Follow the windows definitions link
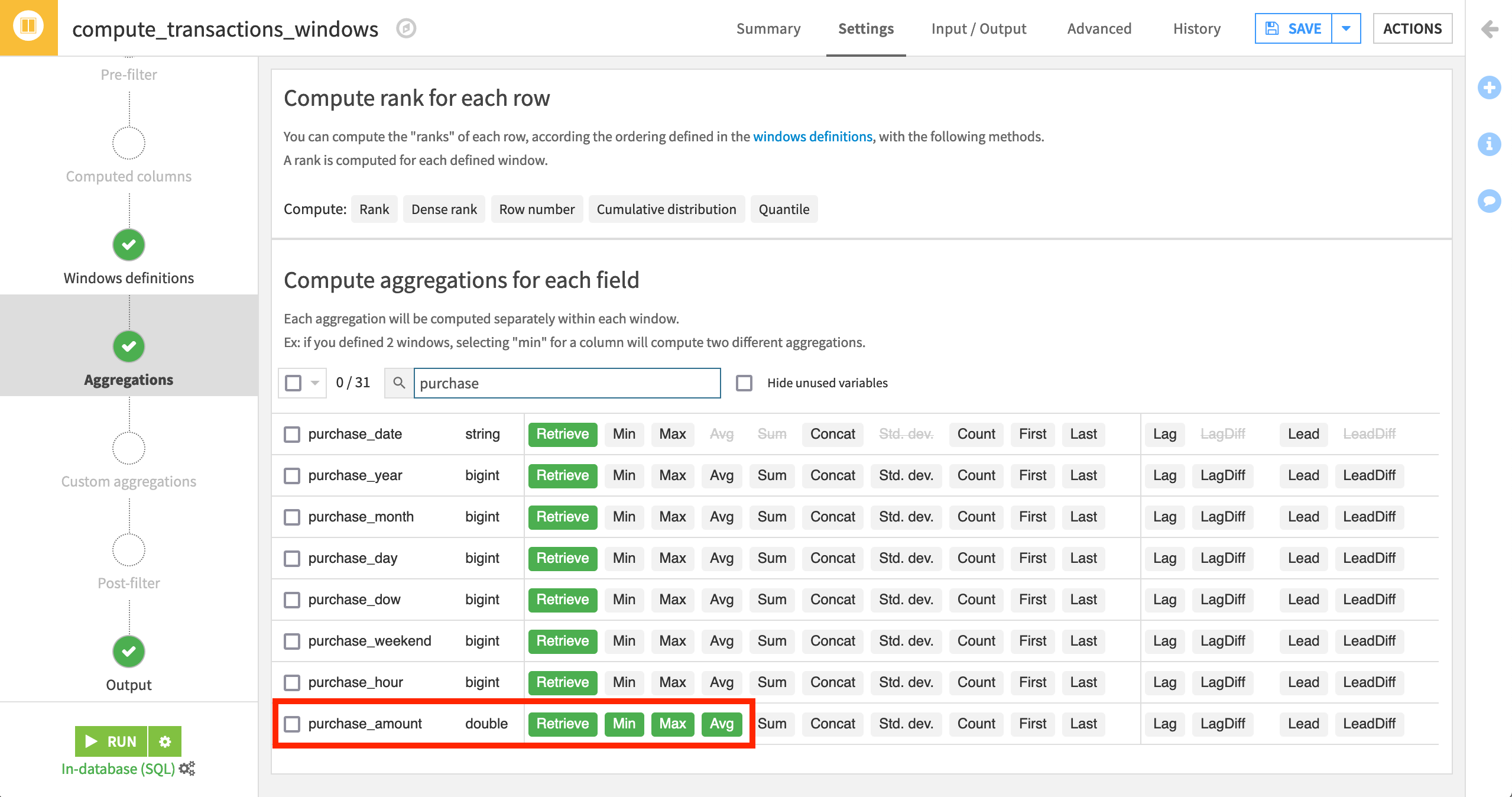This screenshot has height=797, width=1512. [813, 137]
